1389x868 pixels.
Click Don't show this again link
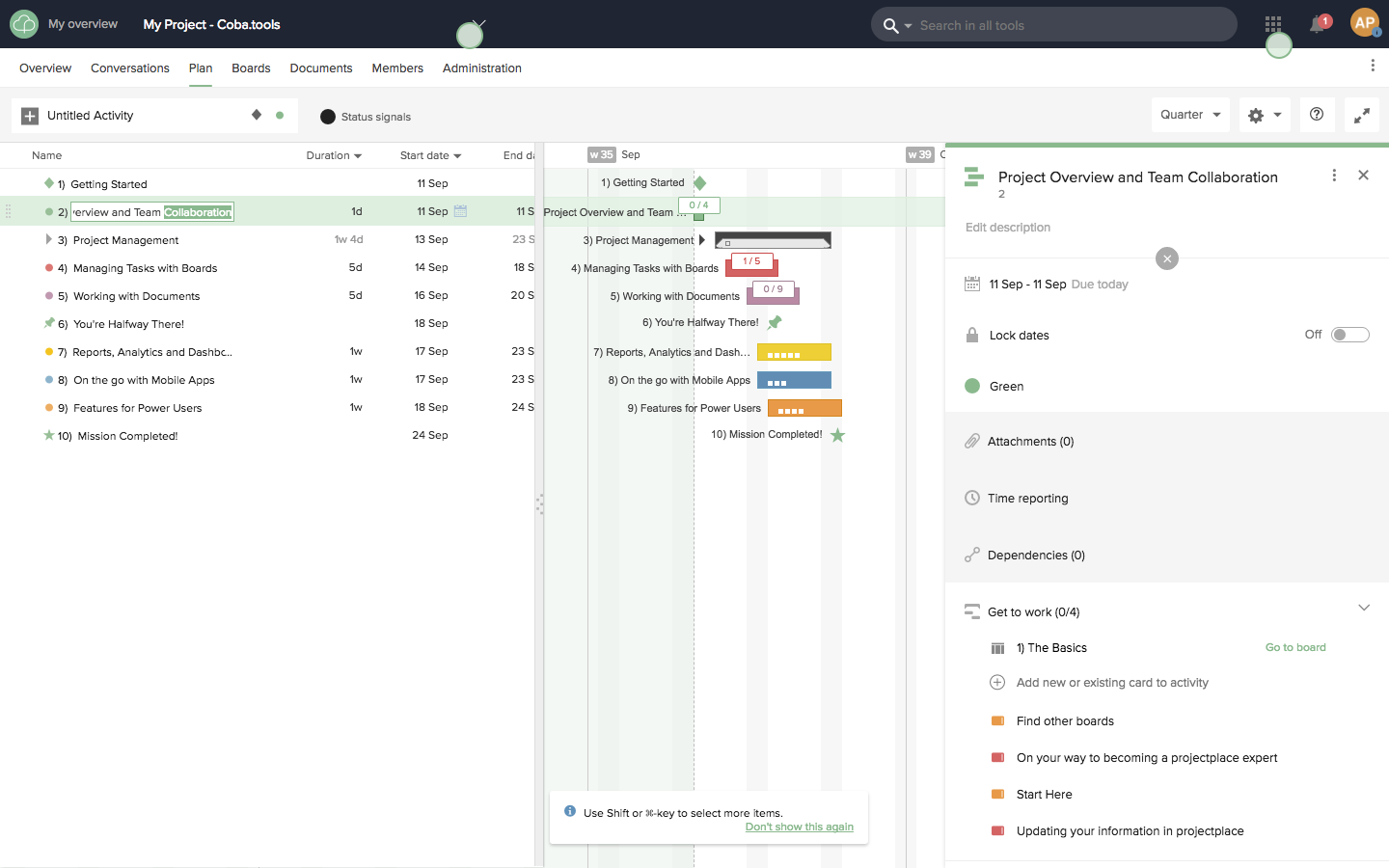[x=799, y=827]
